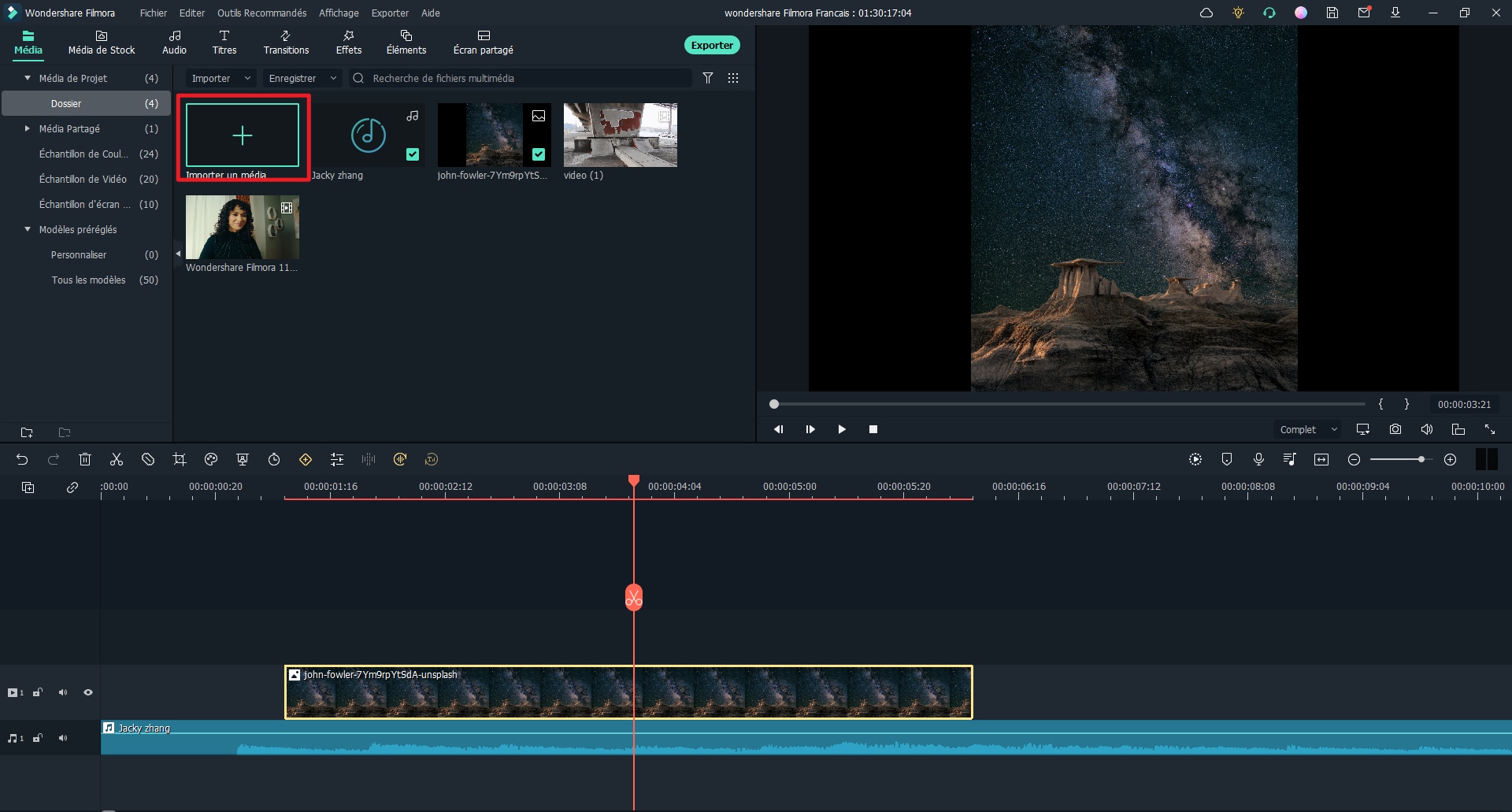Toggle link icon beside timeline ruler

click(x=72, y=488)
